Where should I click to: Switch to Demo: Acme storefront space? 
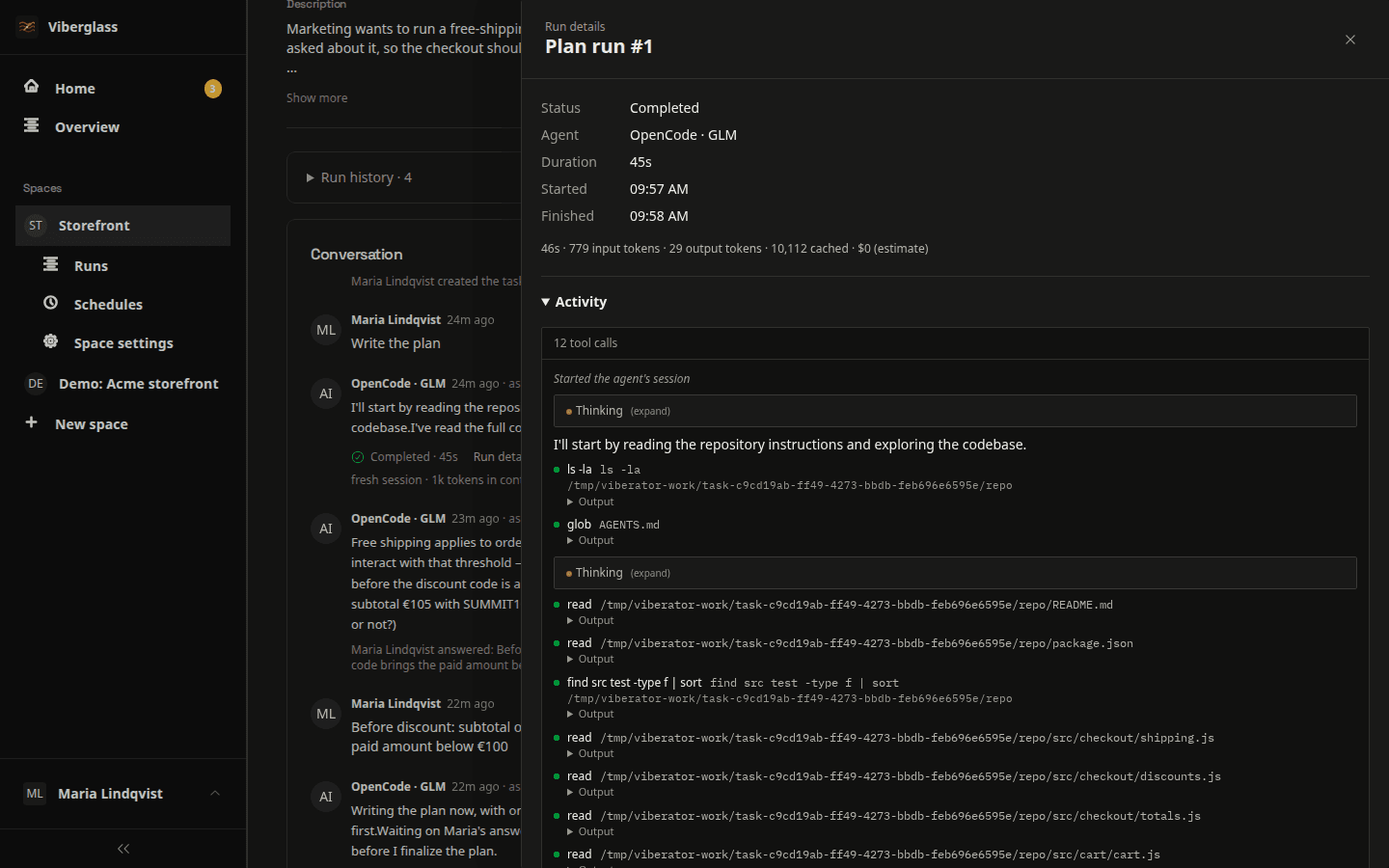click(123, 384)
